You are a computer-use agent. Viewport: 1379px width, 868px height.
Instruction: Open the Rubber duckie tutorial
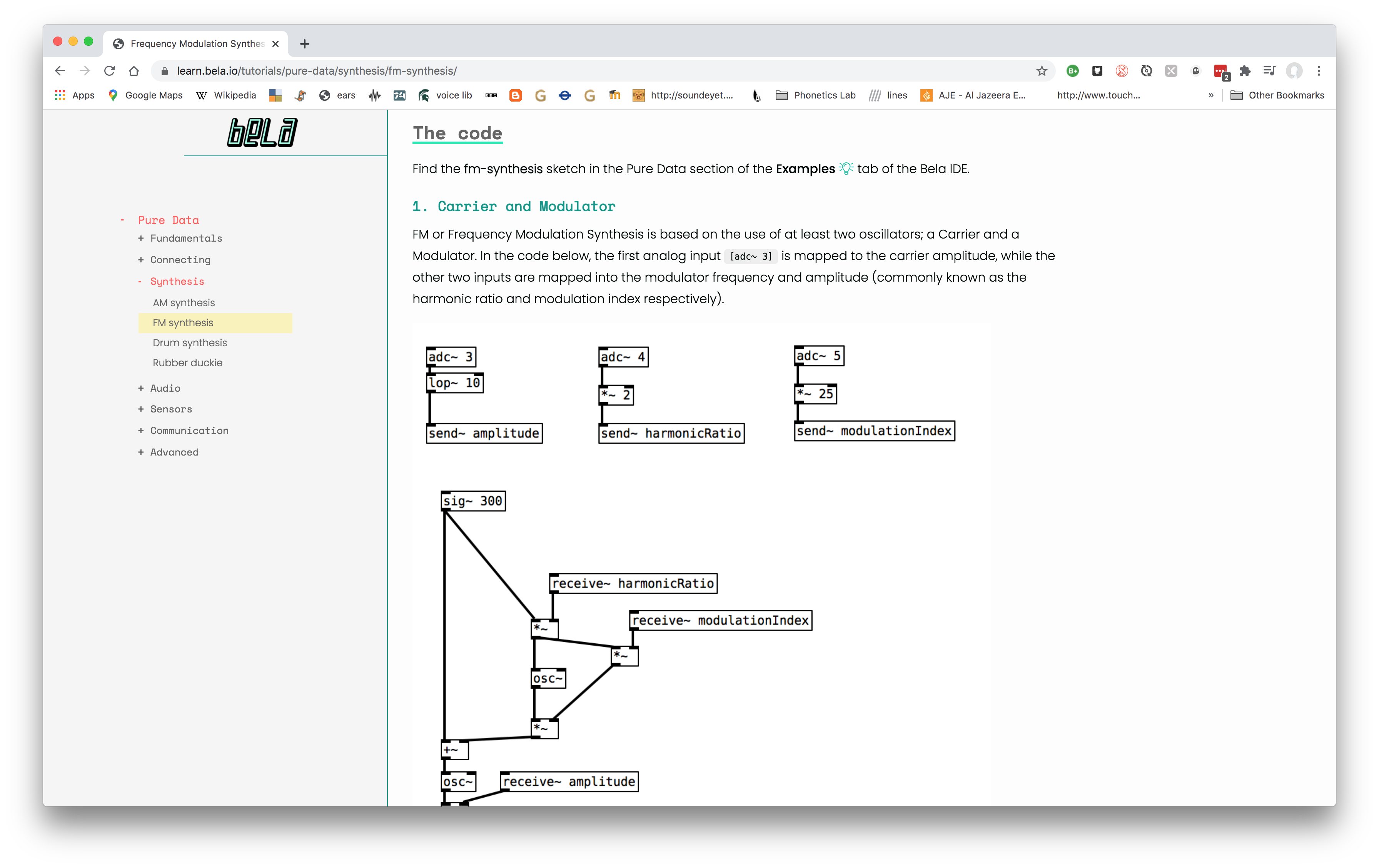tap(187, 362)
